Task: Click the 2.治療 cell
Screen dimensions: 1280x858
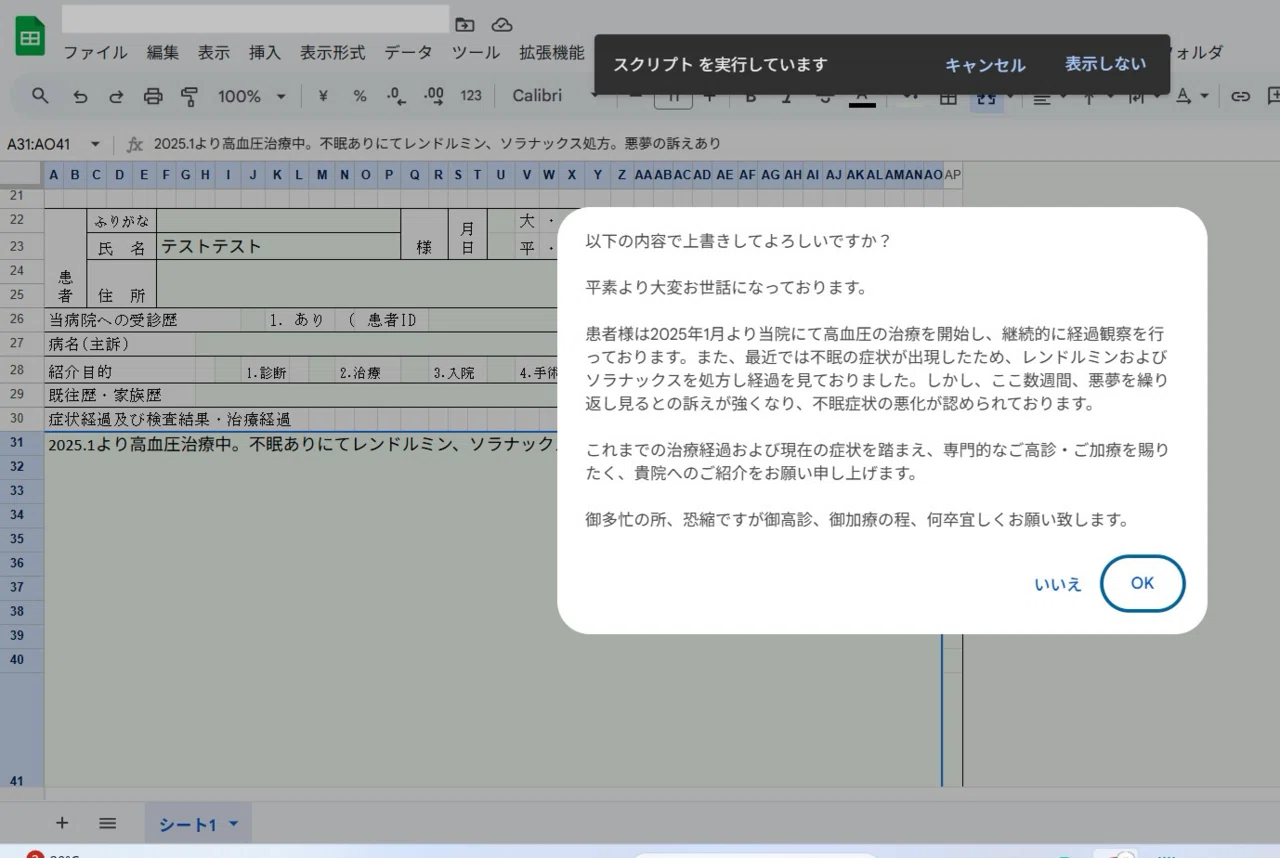Action: click(x=360, y=372)
